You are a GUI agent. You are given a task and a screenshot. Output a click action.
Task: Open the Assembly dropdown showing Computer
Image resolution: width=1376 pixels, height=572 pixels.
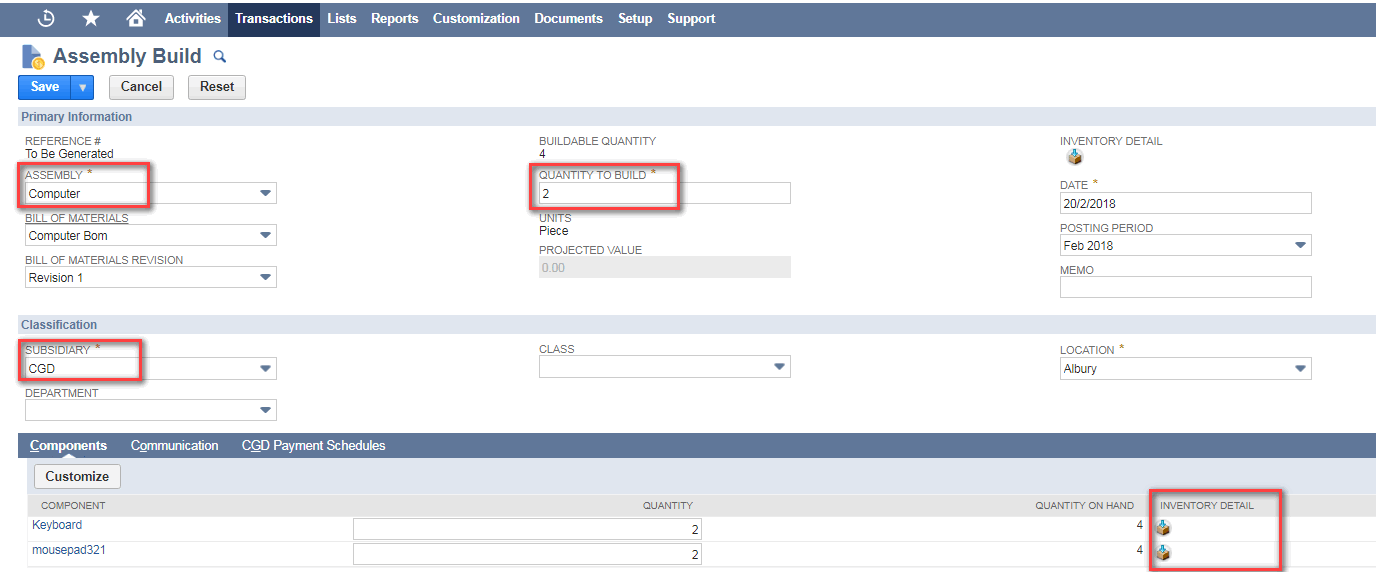pos(265,193)
